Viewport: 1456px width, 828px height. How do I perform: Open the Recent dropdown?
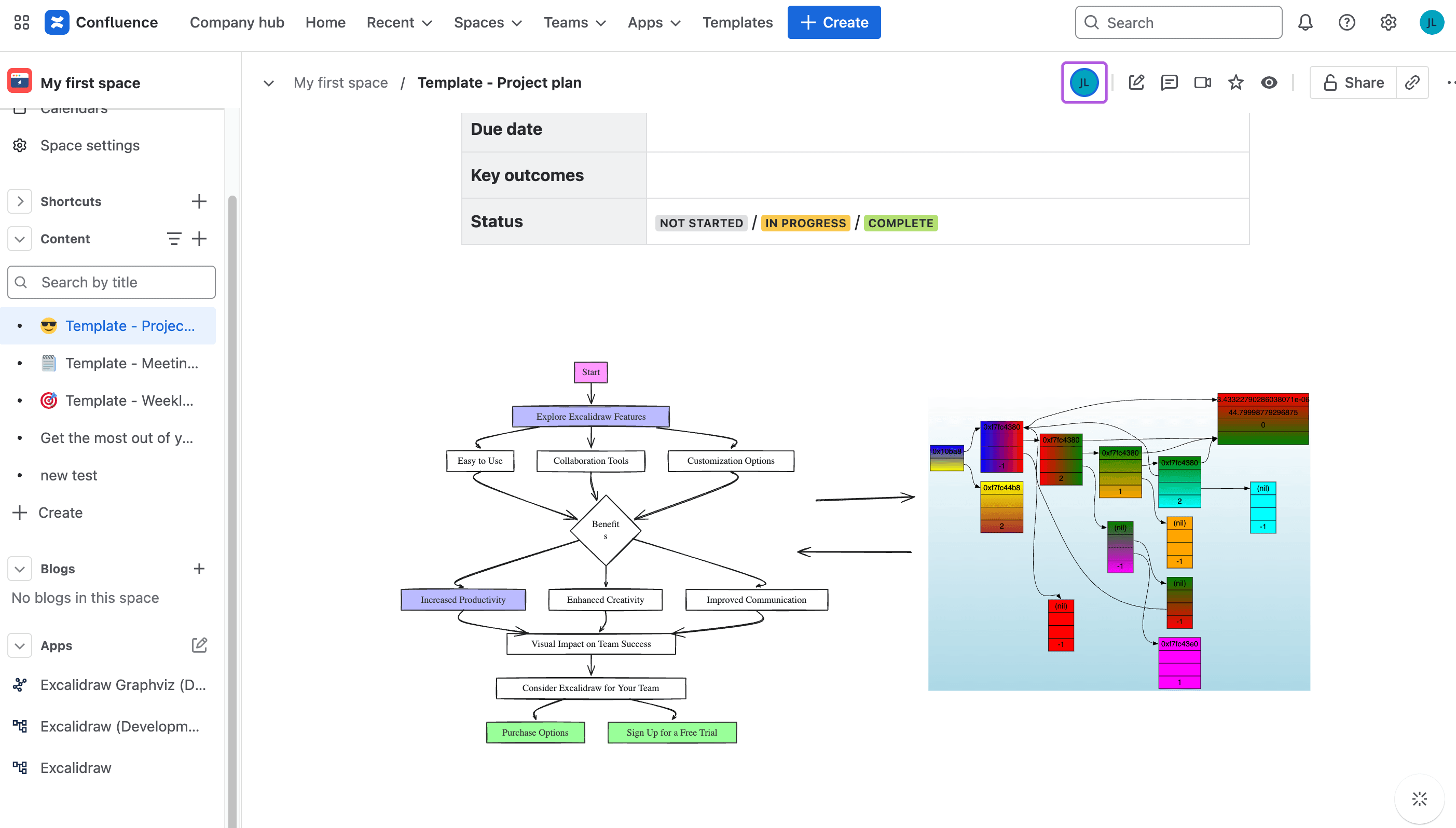(x=400, y=22)
